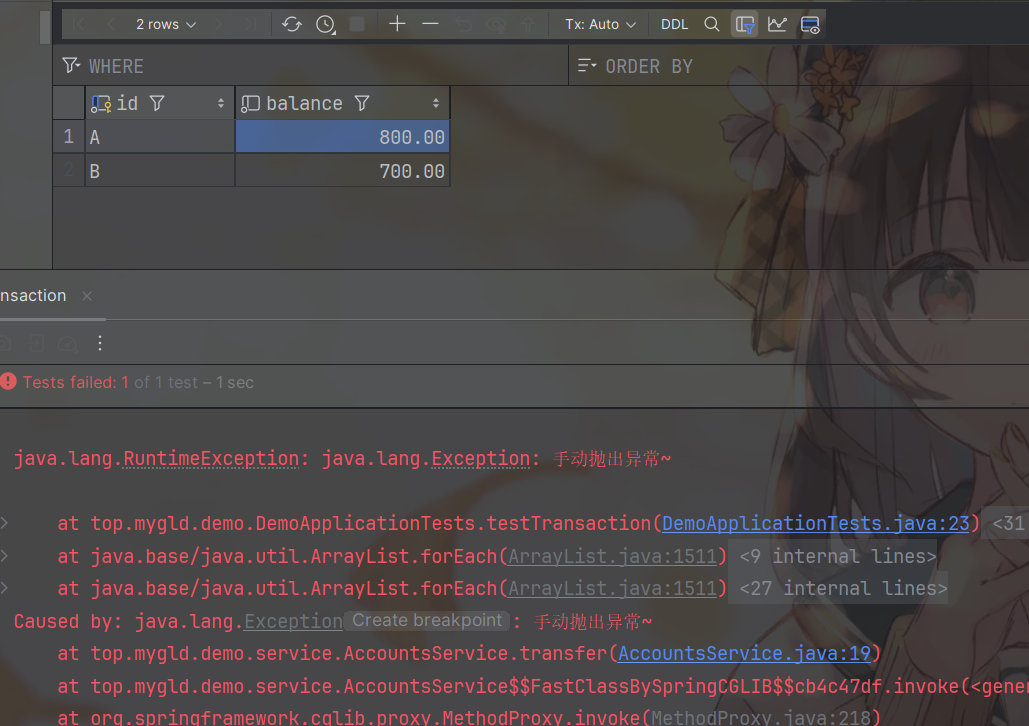Expand the 9 internal lines fold
1029x726 pixels.
[x=837, y=556]
